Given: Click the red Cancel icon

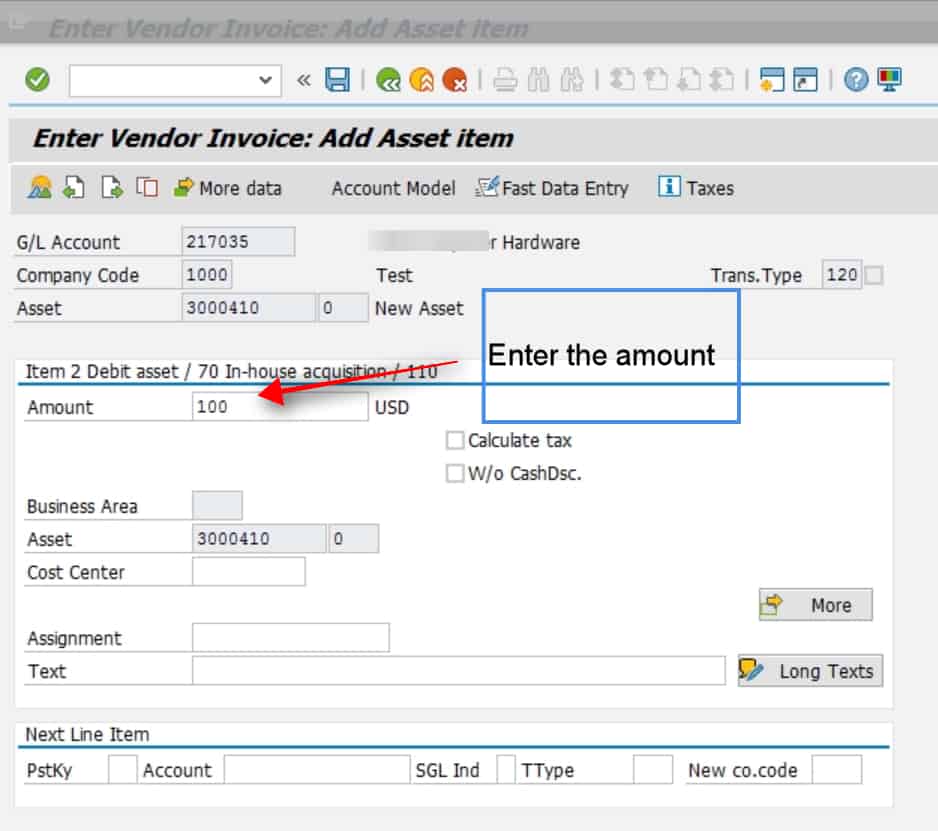Looking at the screenshot, I should (455, 80).
